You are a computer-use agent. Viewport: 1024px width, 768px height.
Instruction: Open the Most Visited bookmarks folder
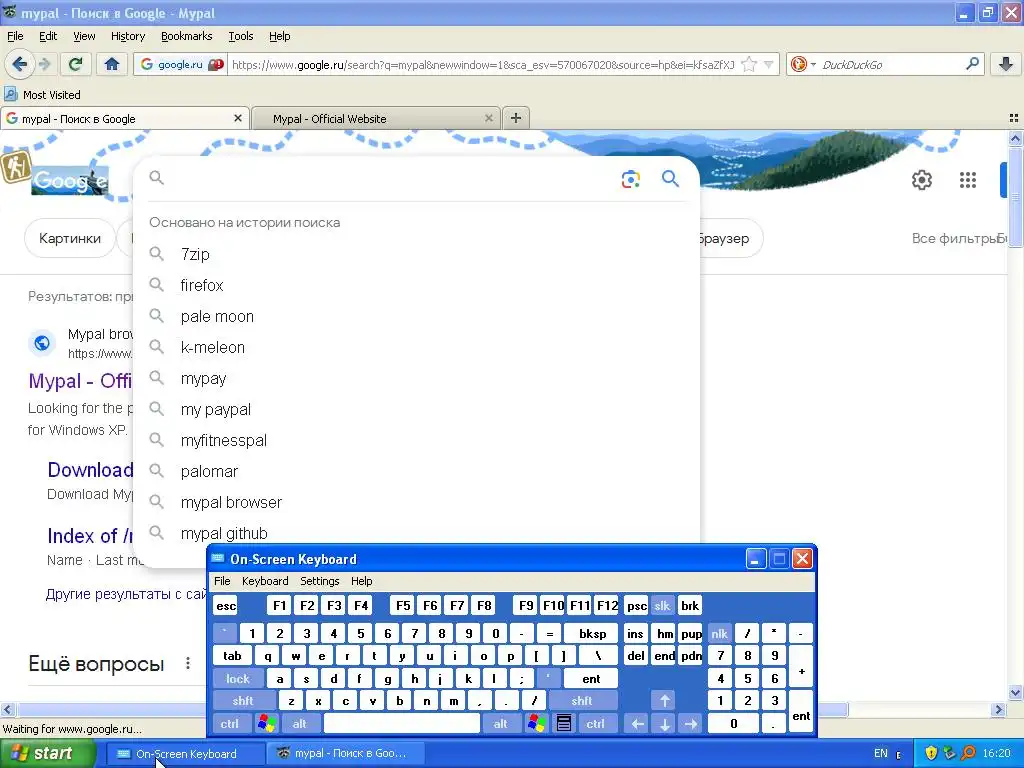[x=42, y=95]
